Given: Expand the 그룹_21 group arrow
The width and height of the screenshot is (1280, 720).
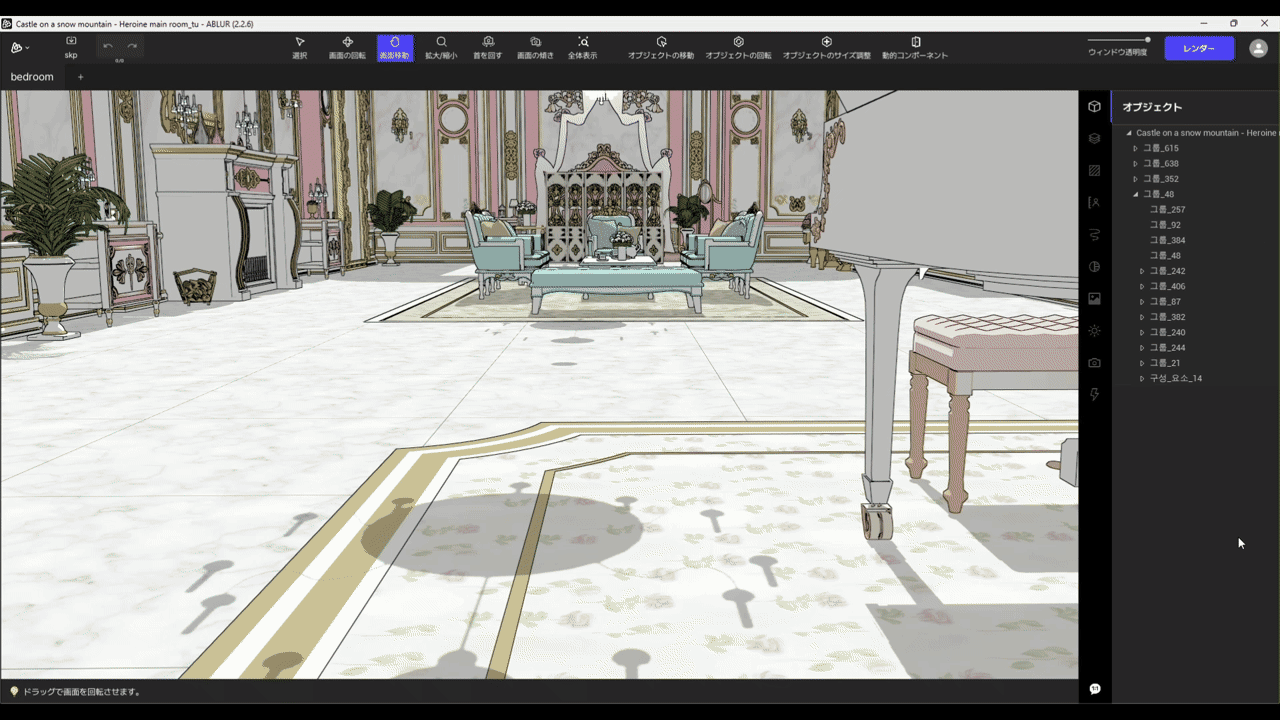Looking at the screenshot, I should coord(1143,363).
